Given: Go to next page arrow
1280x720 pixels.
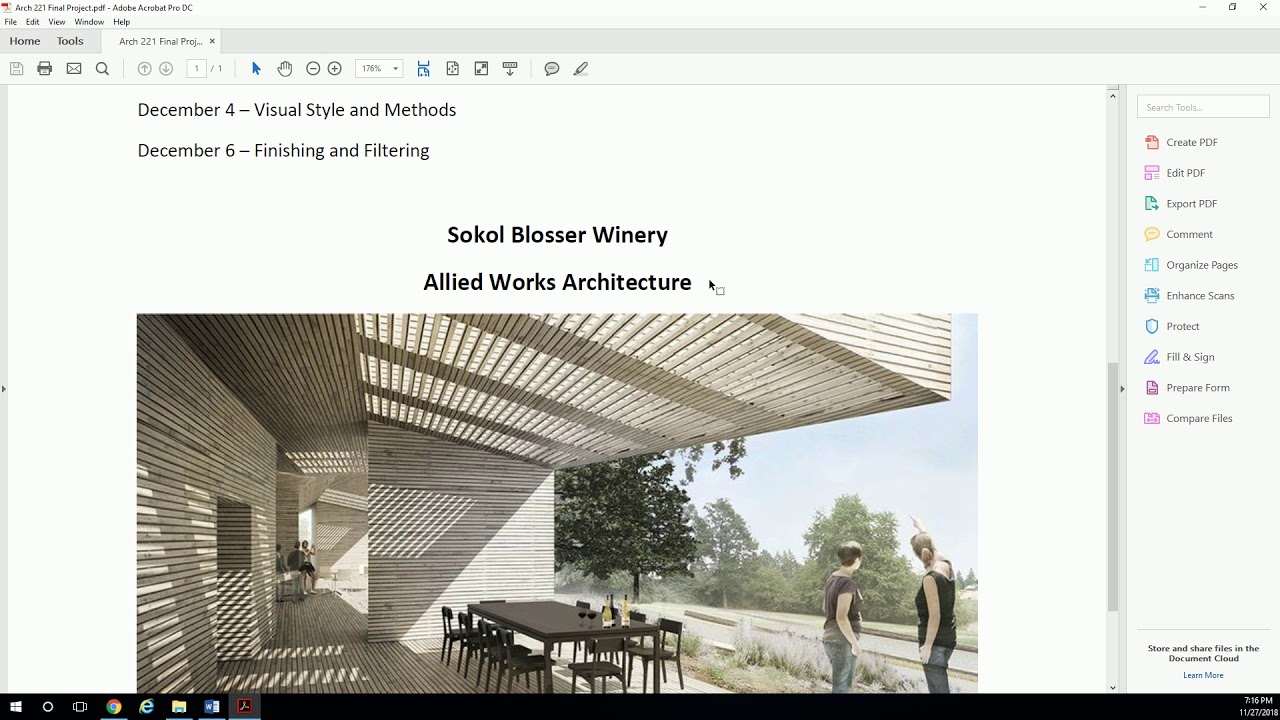Looking at the screenshot, I should (166, 69).
